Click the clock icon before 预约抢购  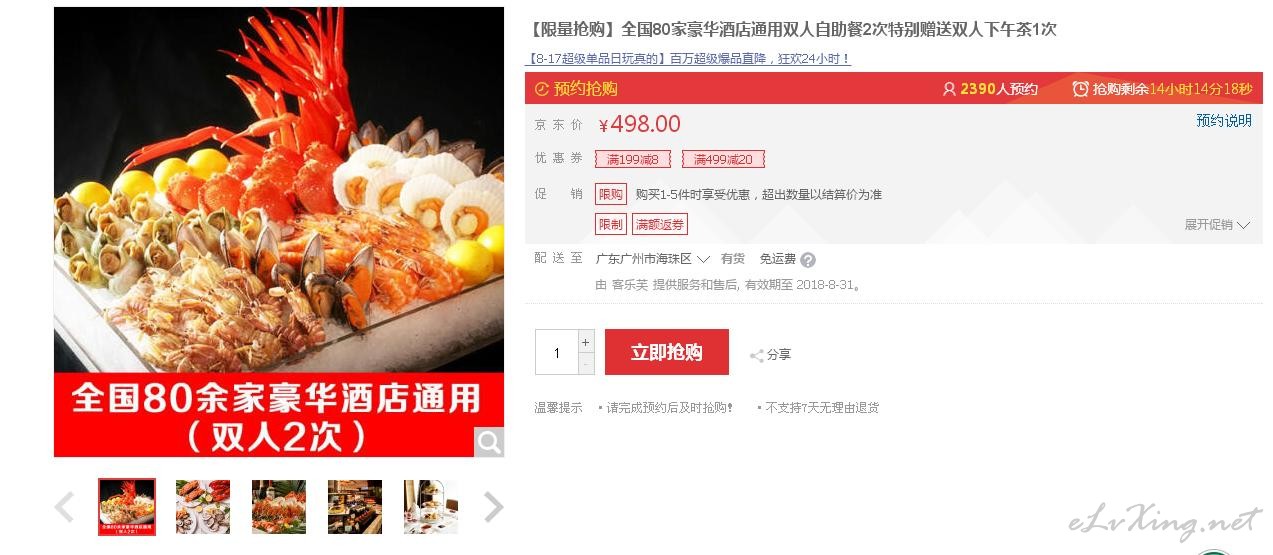click(x=542, y=89)
